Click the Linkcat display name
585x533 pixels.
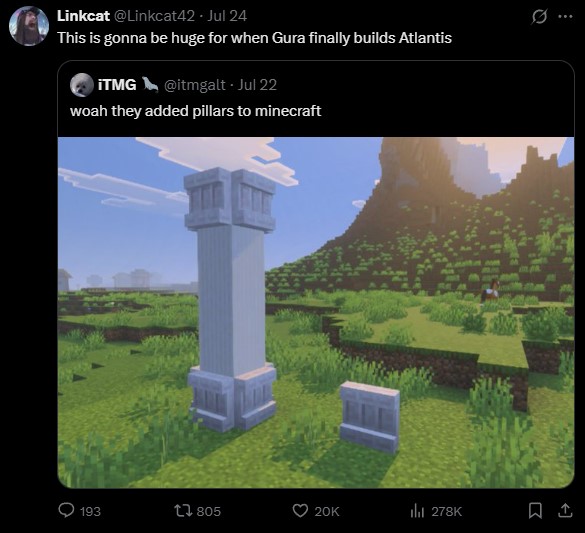pos(83,16)
